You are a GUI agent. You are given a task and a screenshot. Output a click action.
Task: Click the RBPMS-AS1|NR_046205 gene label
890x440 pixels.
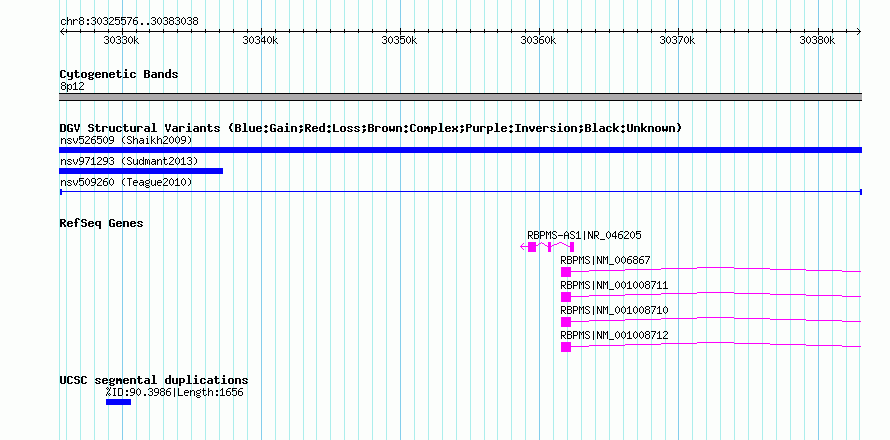point(584,235)
